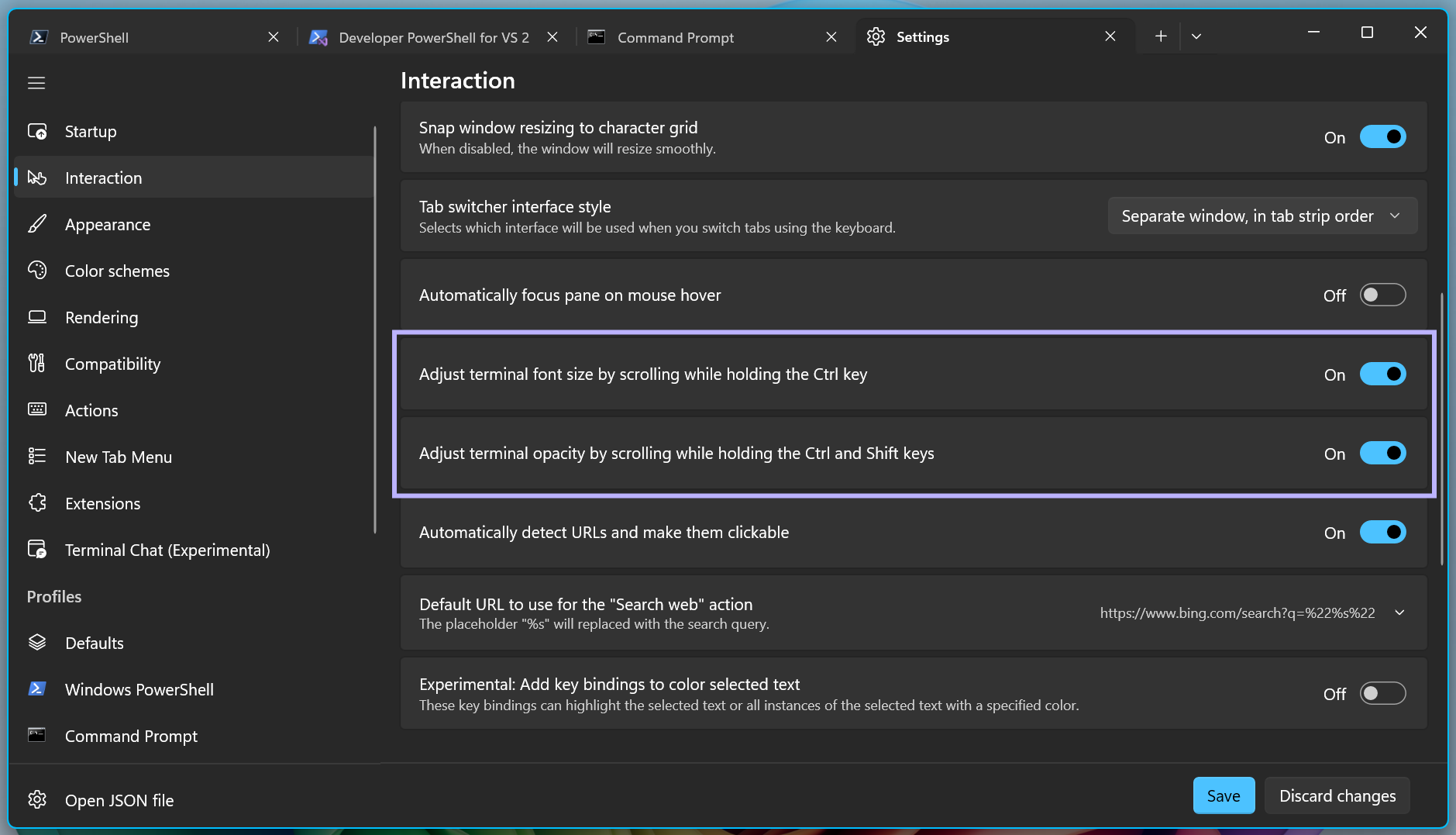Click the Color schemes palette icon

click(37, 271)
